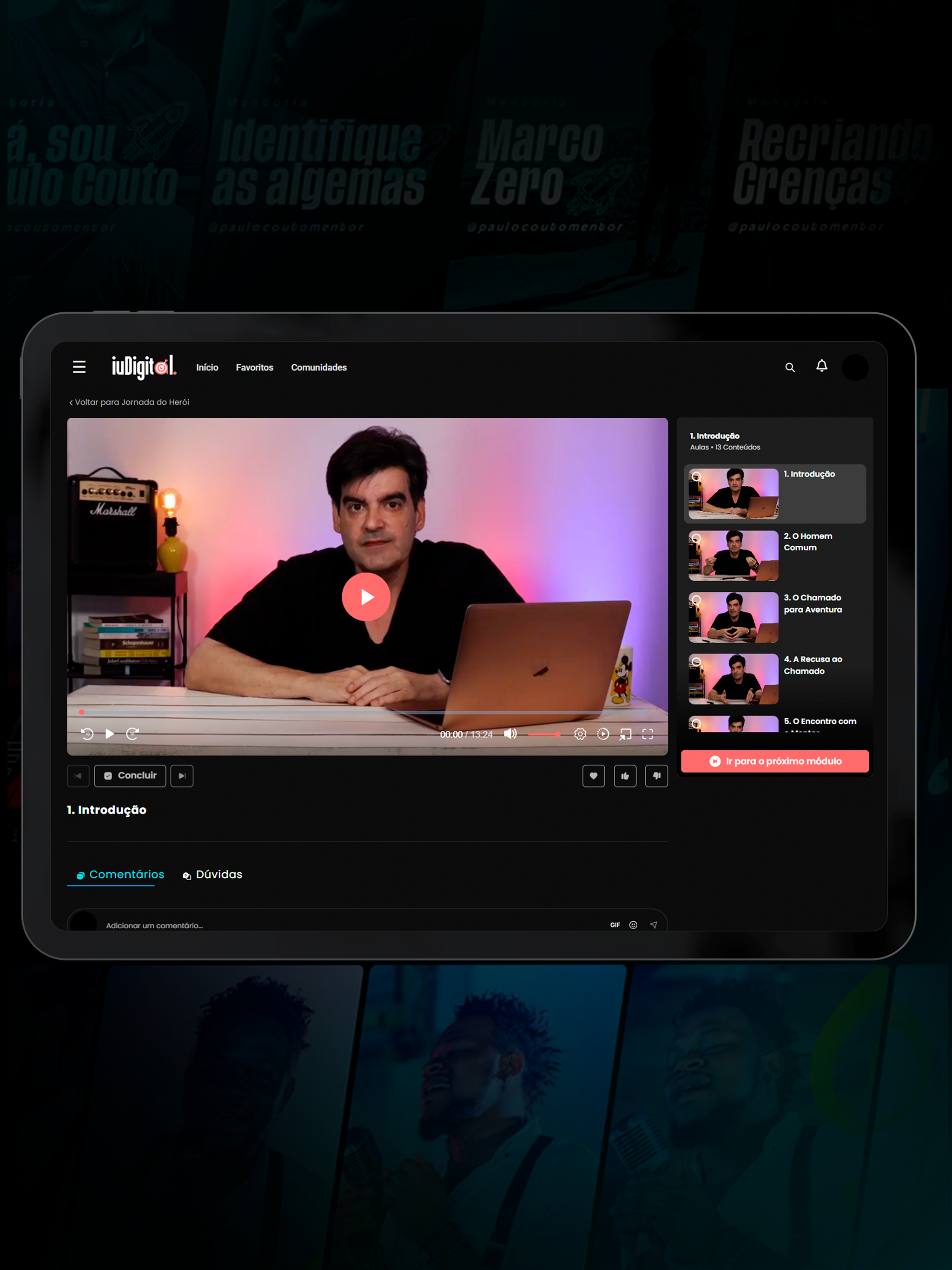
Task: Click the 1. Introdução heading below video
Action: (x=107, y=809)
